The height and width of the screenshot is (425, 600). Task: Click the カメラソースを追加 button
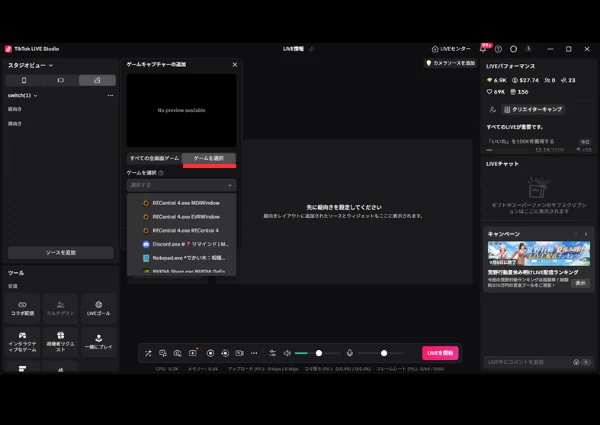pos(450,63)
